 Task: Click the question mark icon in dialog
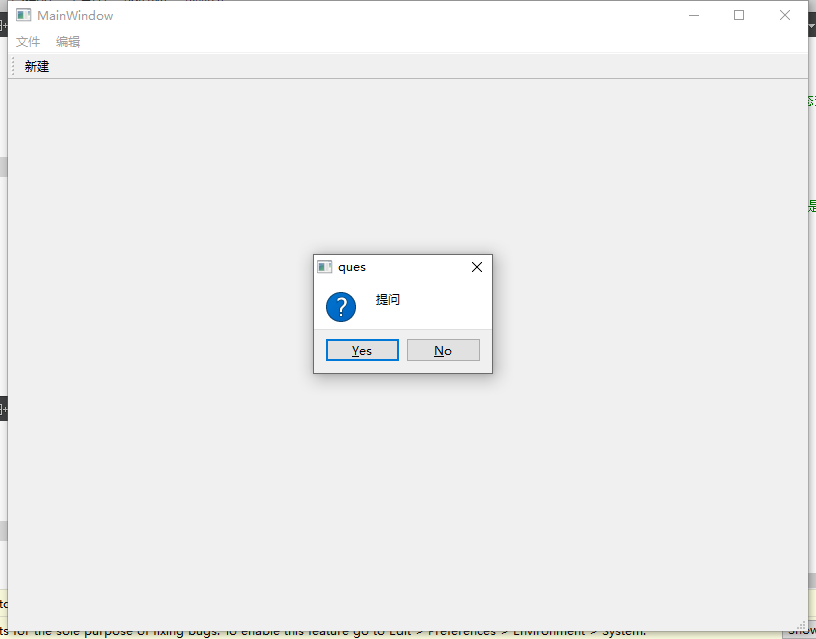coord(341,306)
